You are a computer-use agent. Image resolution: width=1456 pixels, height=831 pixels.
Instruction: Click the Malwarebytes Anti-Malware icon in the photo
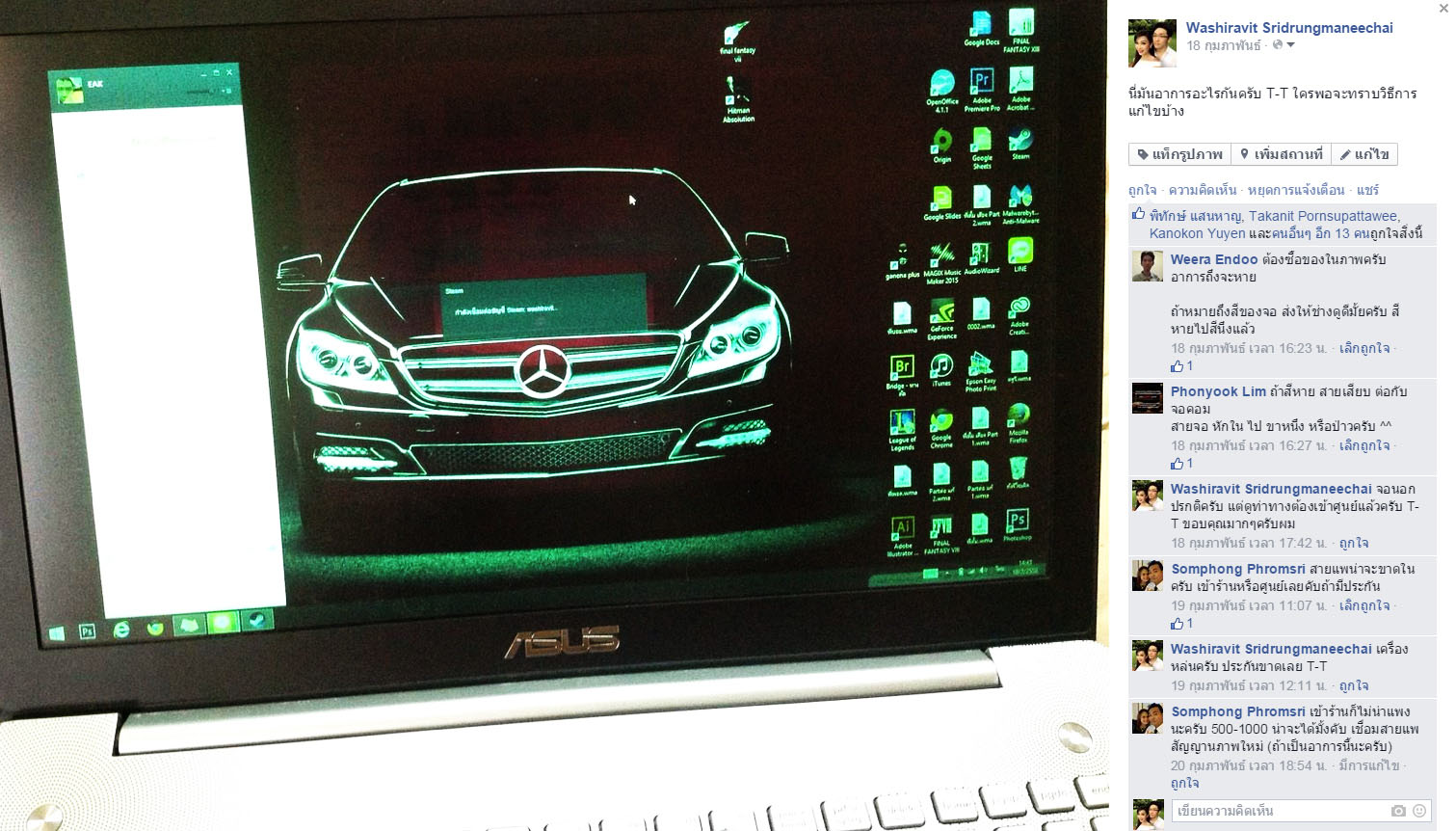click(1020, 203)
